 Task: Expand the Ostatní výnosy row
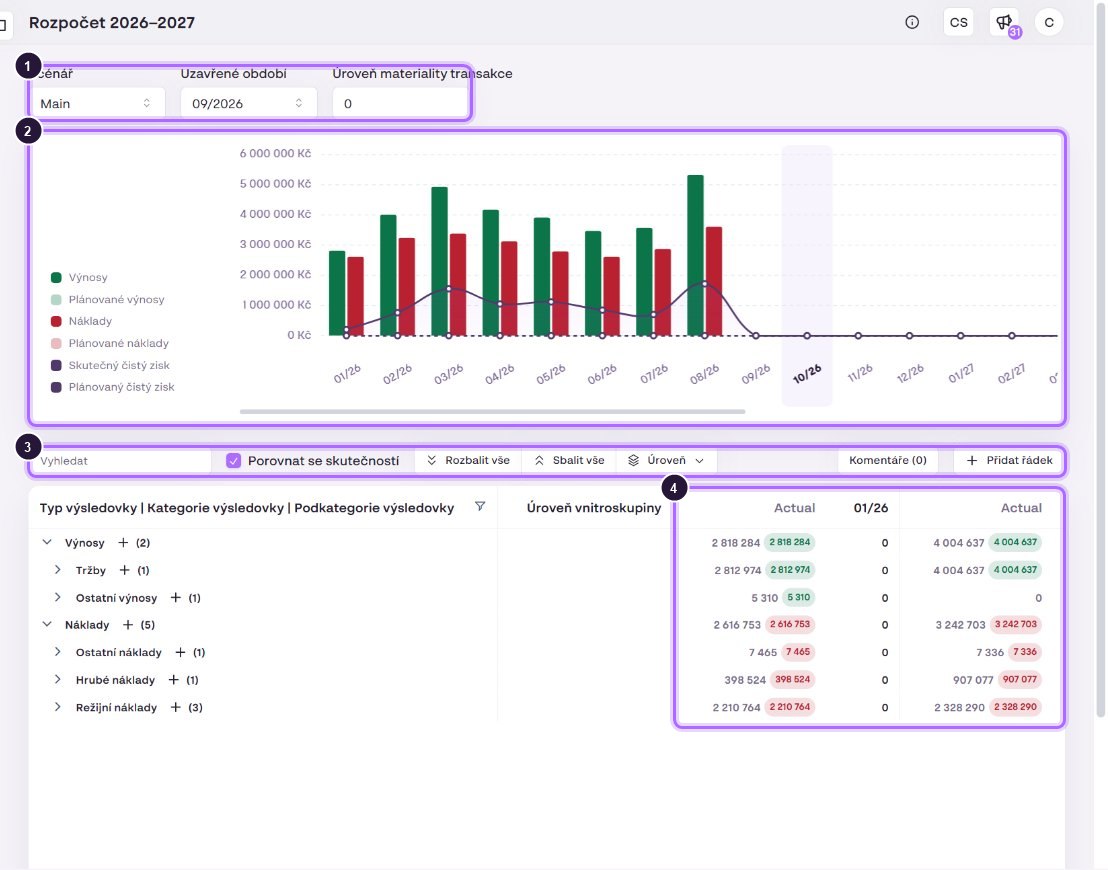click(x=58, y=598)
